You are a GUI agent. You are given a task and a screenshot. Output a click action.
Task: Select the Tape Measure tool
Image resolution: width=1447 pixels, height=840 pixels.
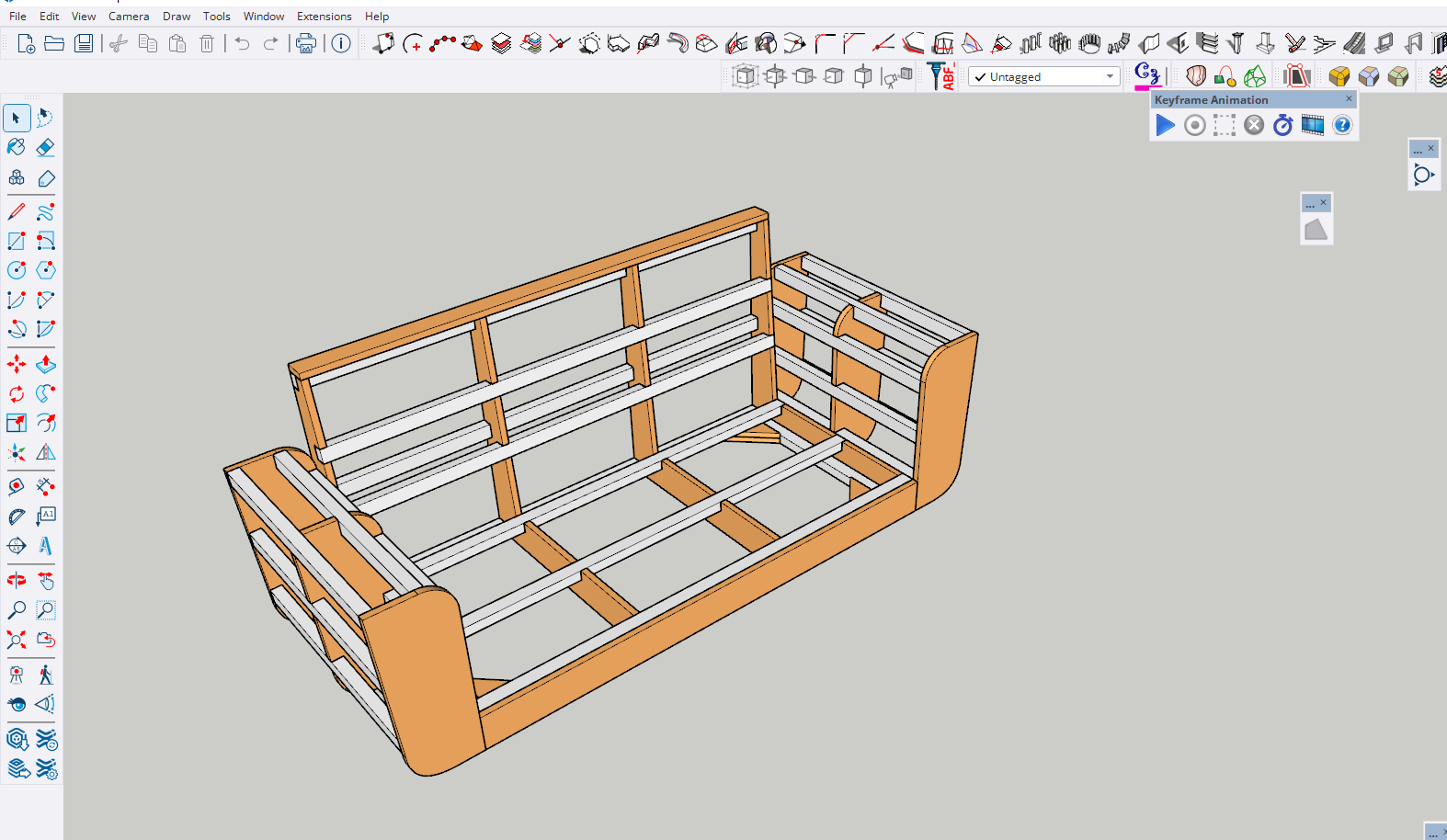click(x=17, y=487)
